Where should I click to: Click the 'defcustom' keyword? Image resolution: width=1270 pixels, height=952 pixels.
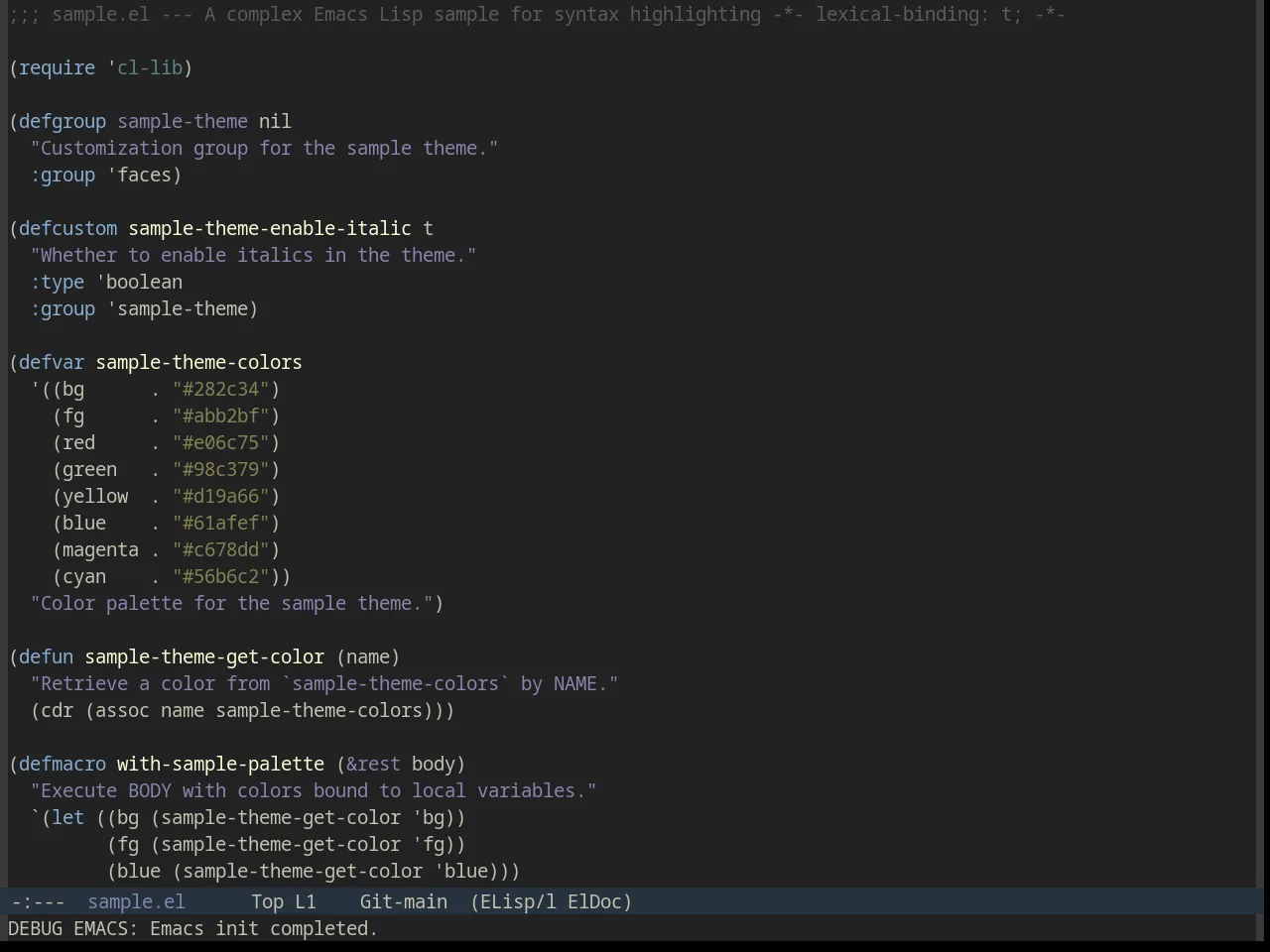[67, 228]
